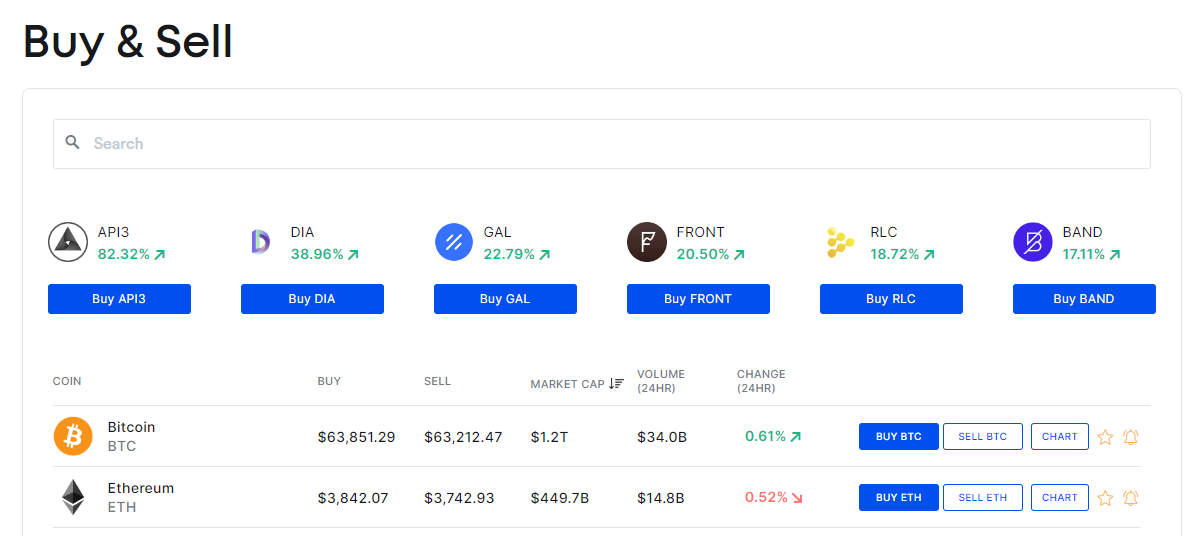
Task: Click Ethereum sell price $3,742.93
Action: (459, 498)
